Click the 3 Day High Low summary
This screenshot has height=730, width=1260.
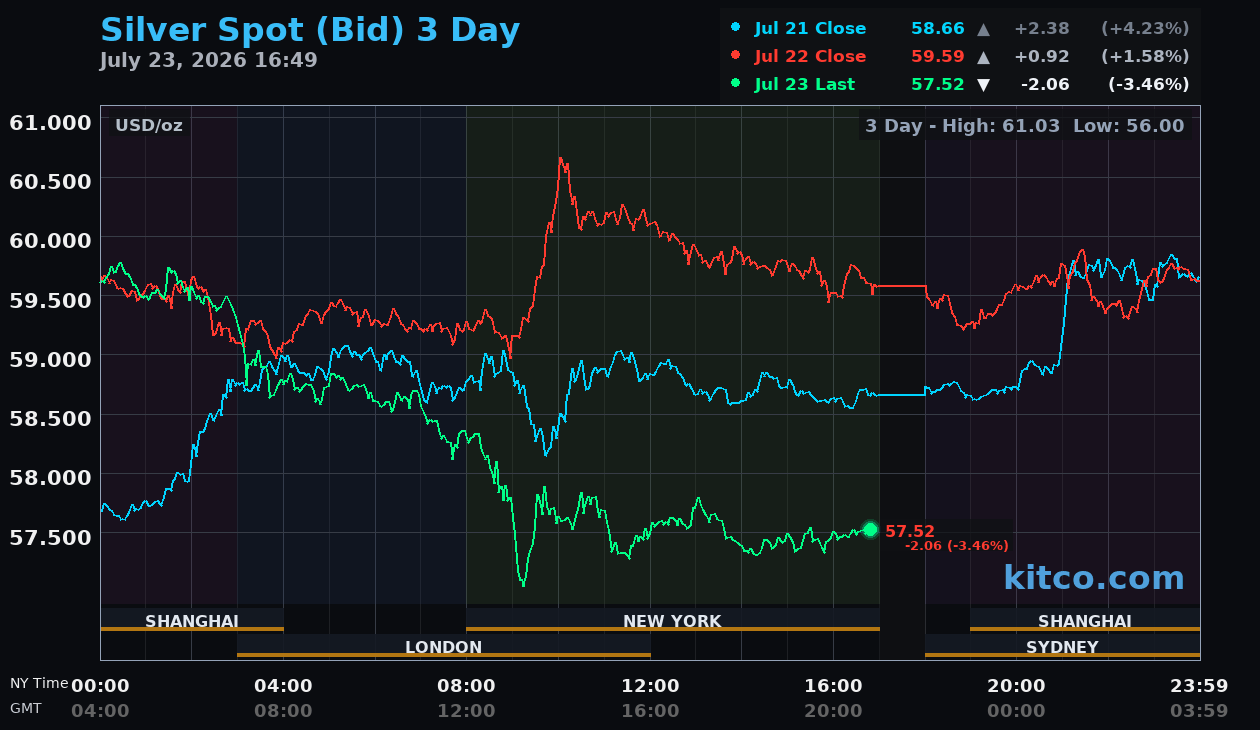pyautogui.click(x=1025, y=126)
